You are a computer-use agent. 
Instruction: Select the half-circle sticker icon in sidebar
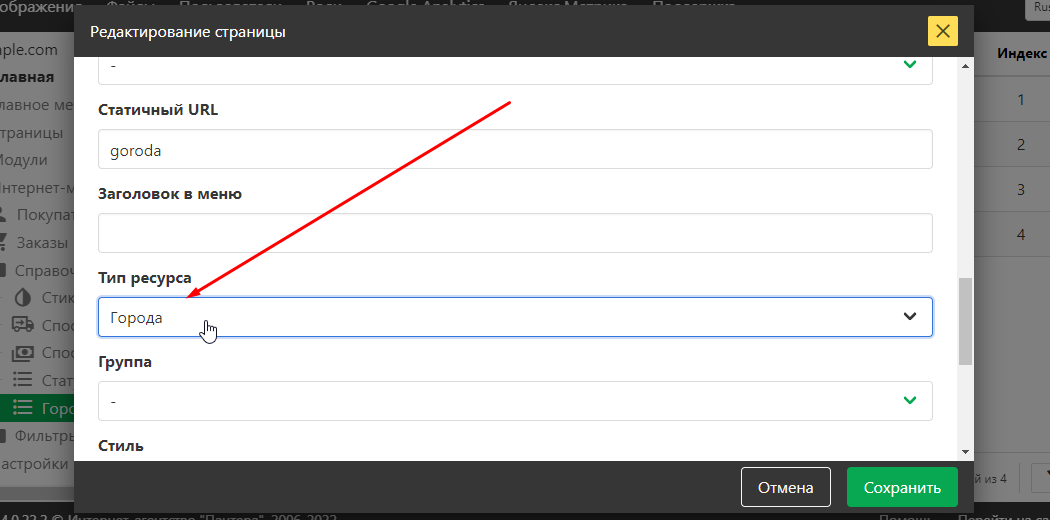(23, 298)
